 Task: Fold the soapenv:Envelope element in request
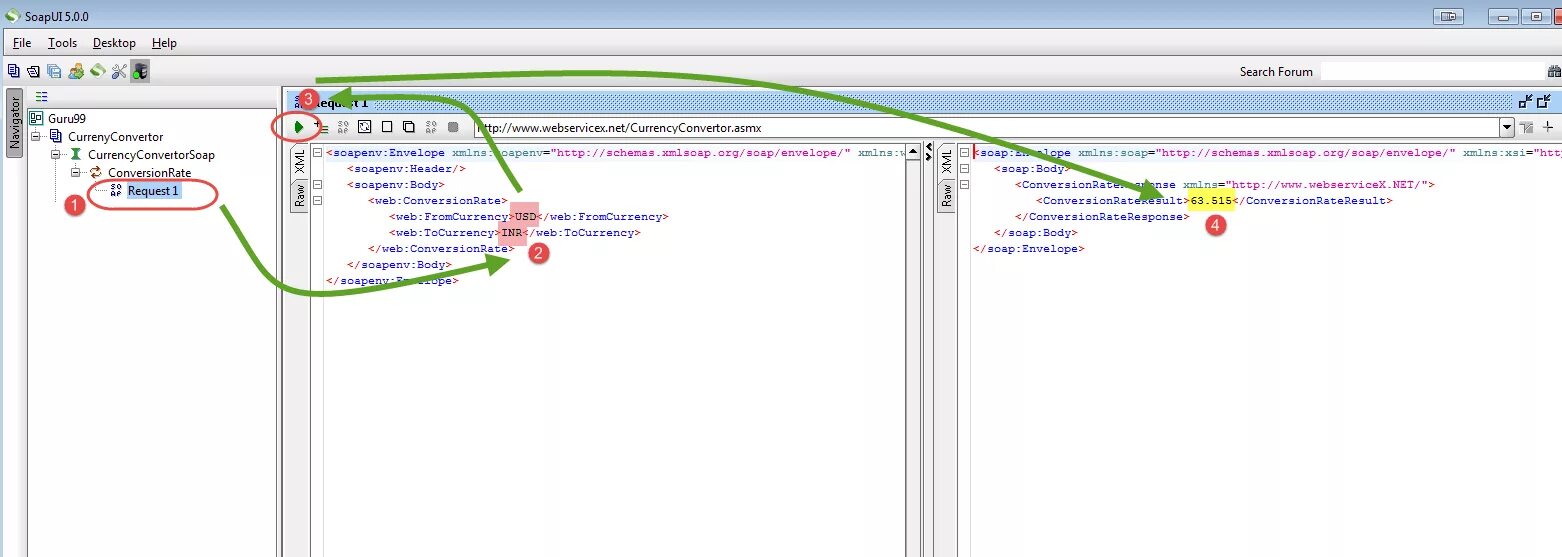317,153
